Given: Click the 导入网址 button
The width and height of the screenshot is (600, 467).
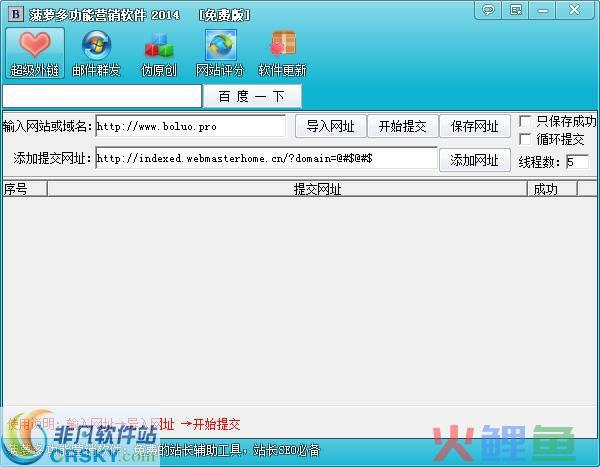Looking at the screenshot, I should click(331, 126).
